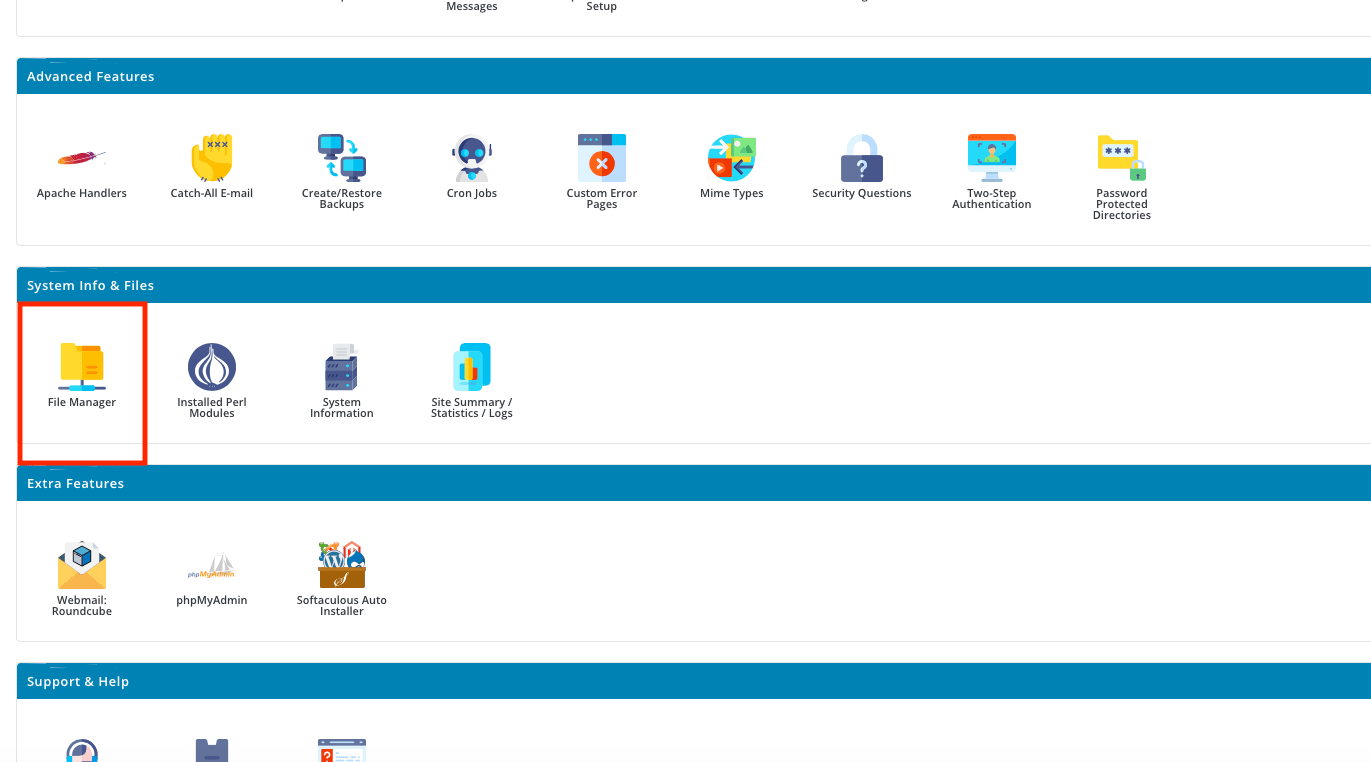The height and width of the screenshot is (762, 1371).
Task: Click the File Manager label link
Action: pos(81,401)
